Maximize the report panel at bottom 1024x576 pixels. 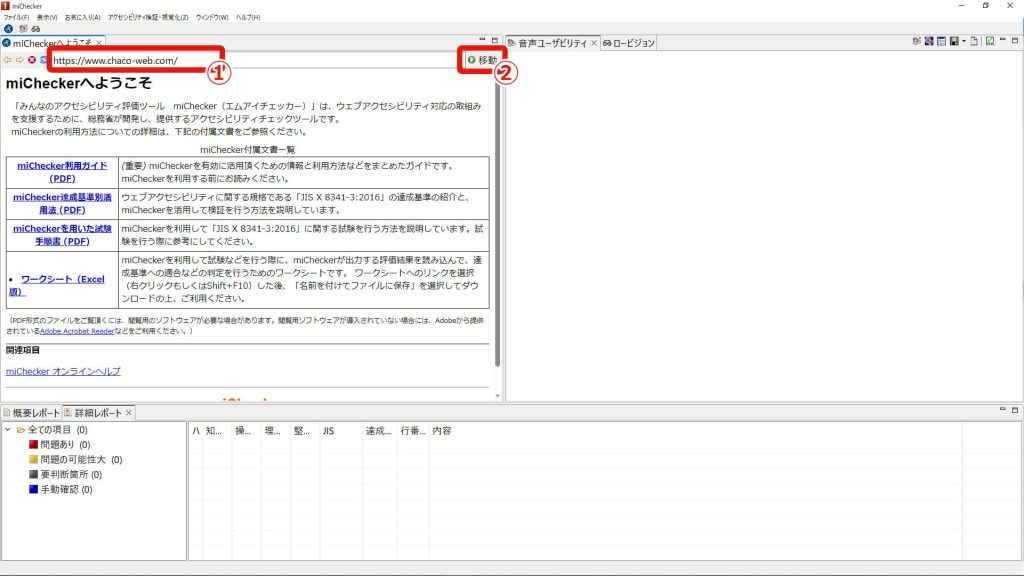tap(1015, 409)
